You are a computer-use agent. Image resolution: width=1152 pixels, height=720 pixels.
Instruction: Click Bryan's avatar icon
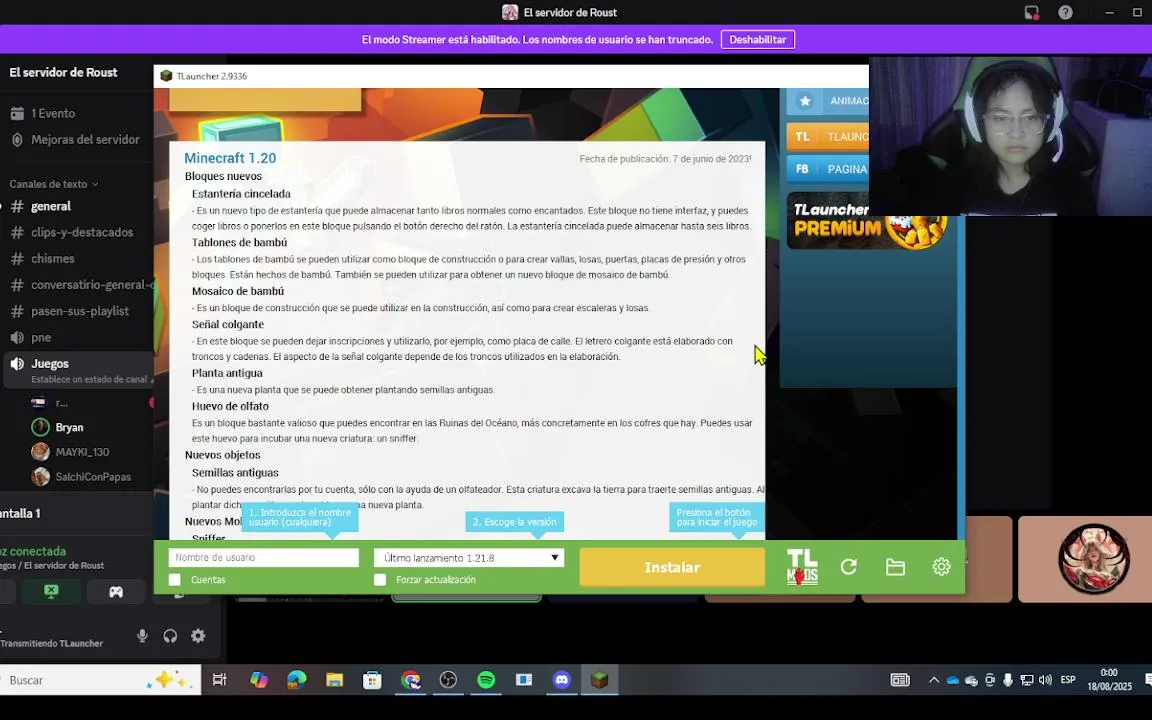pos(40,427)
